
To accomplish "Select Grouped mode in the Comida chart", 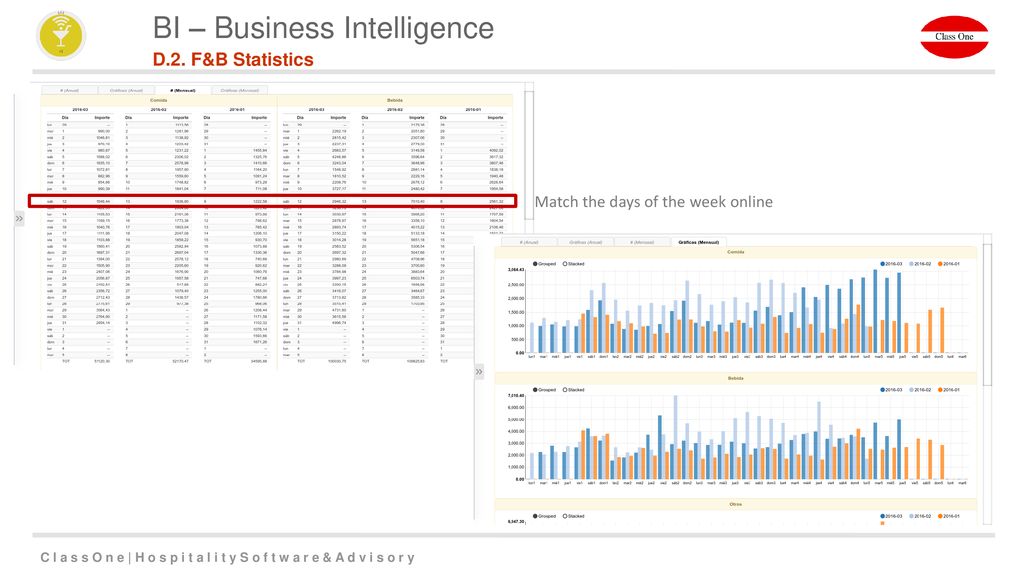I will coord(545,264).
